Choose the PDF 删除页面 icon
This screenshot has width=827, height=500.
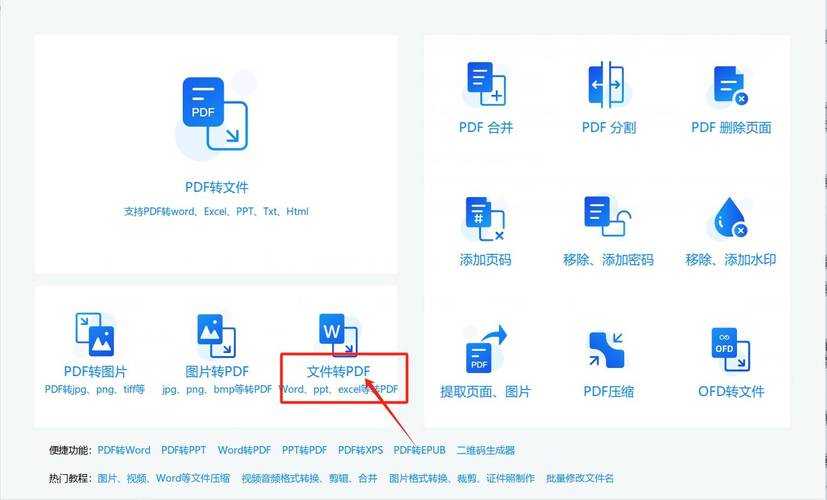point(730,85)
